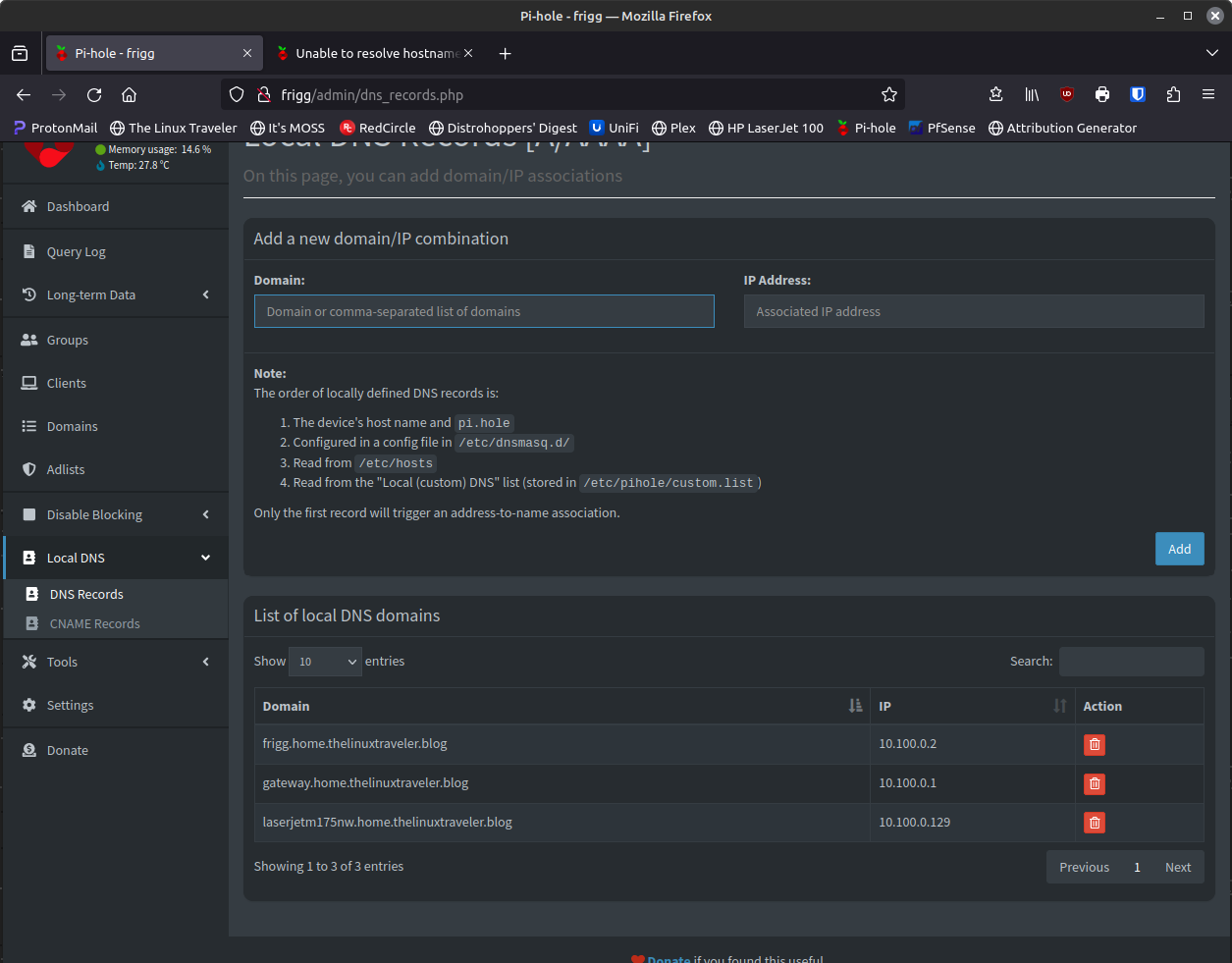Focus the IP Address input field

pyautogui.click(x=974, y=312)
